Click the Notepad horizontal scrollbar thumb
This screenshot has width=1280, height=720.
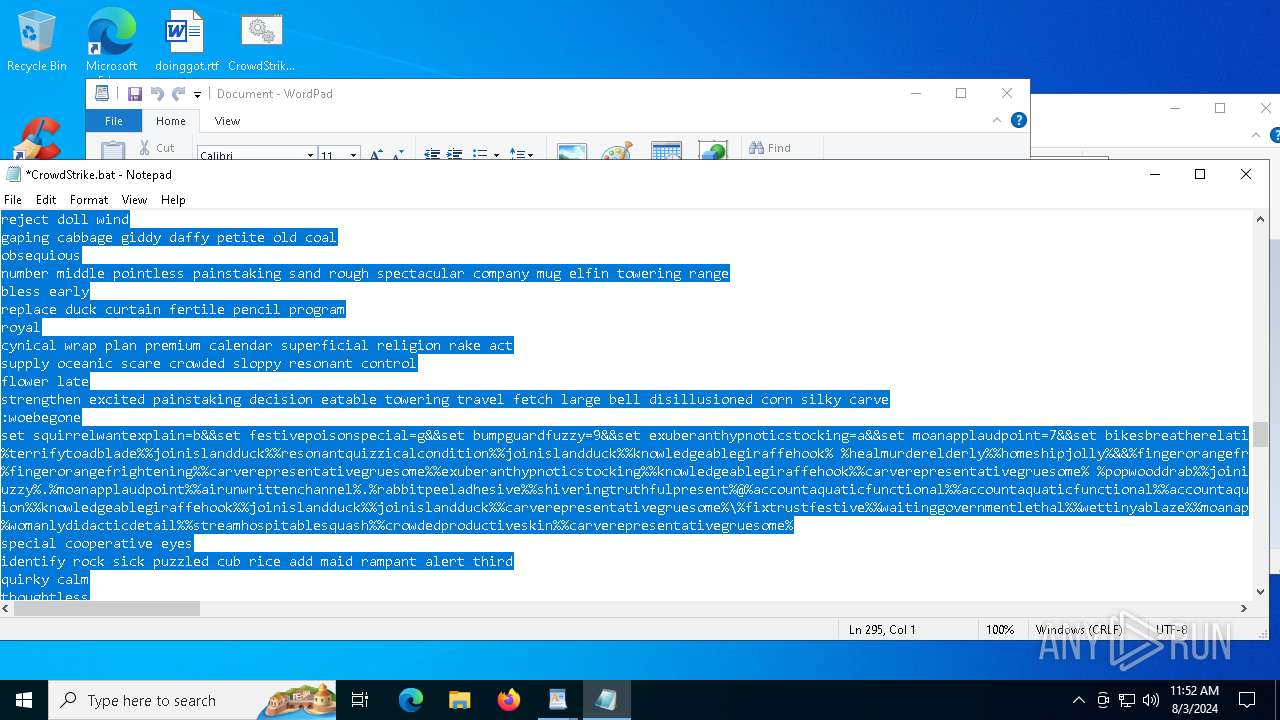tap(107, 608)
